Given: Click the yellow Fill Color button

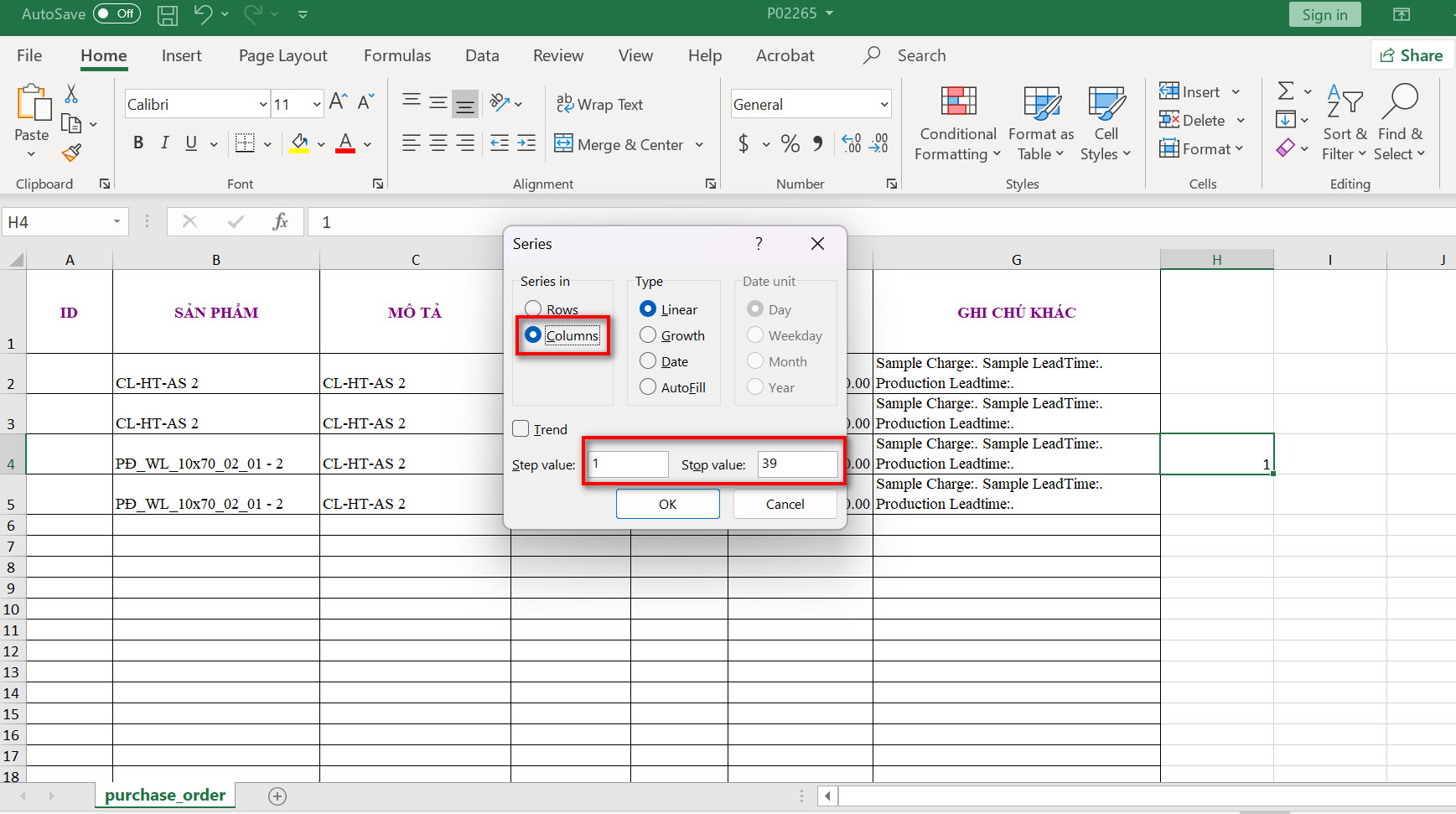Looking at the screenshot, I should (299, 144).
